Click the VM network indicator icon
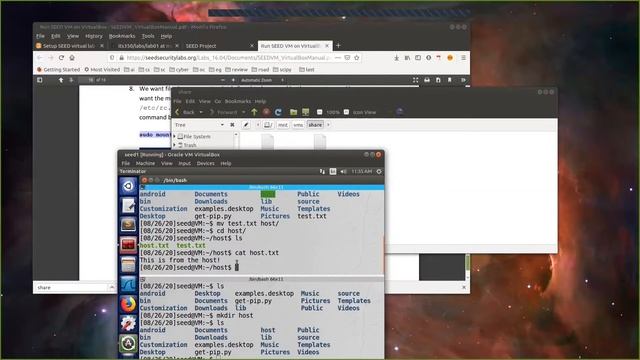Viewport: 640px width, 360px height. pyautogui.click(x=322, y=171)
